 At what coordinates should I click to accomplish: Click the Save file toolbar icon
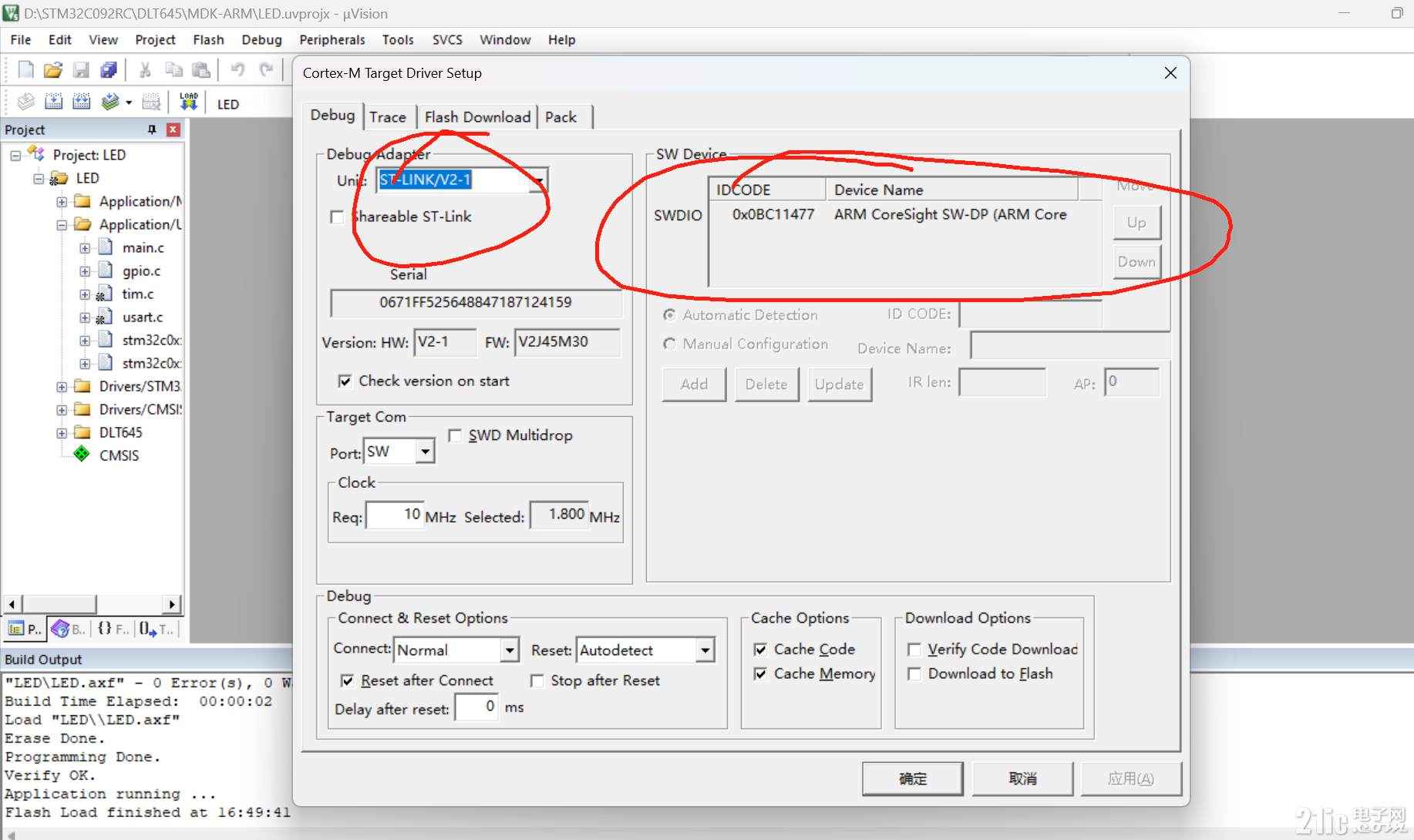click(81, 70)
